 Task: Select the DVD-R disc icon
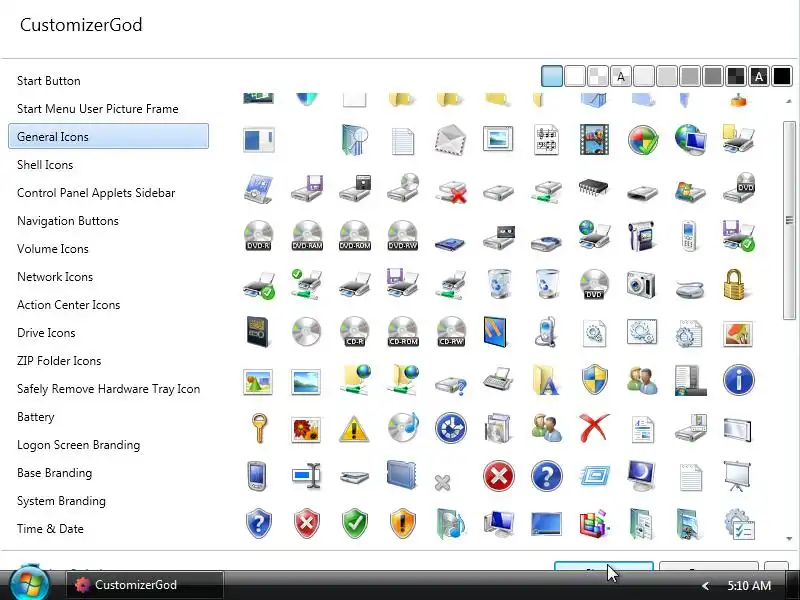point(259,236)
